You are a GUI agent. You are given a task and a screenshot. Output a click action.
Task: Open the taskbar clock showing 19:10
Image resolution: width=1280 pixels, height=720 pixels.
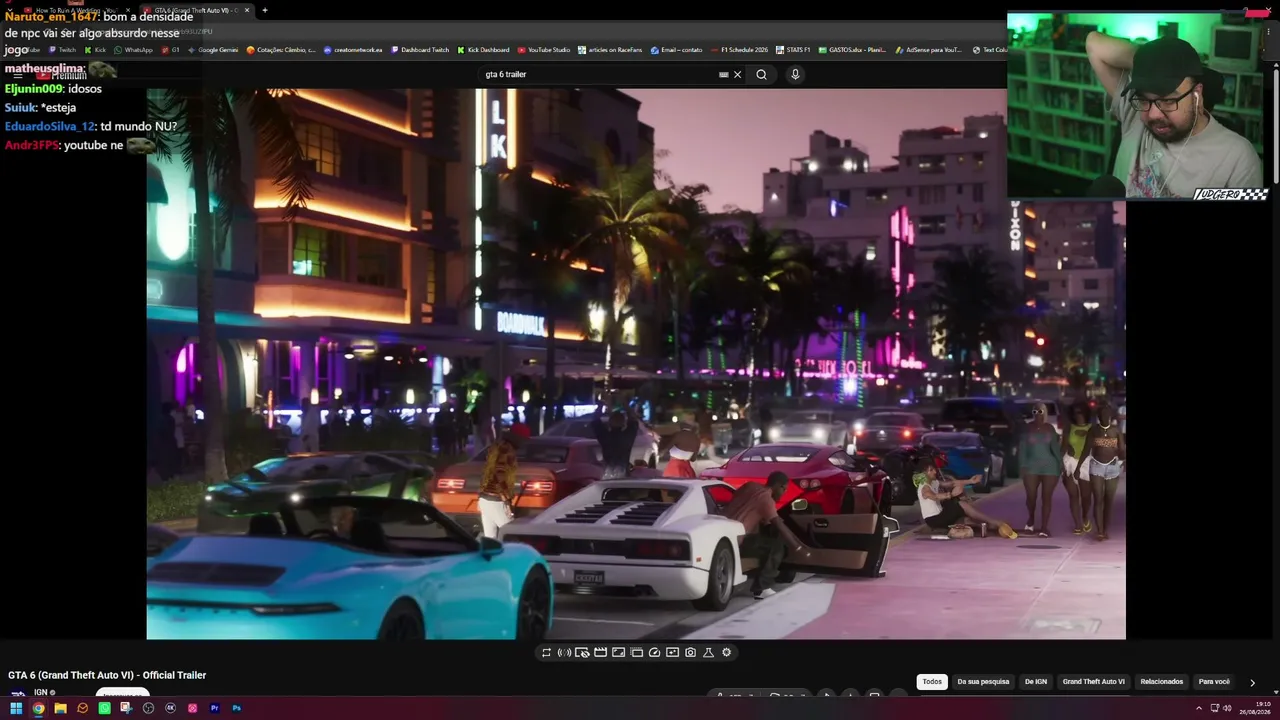[1256, 708]
